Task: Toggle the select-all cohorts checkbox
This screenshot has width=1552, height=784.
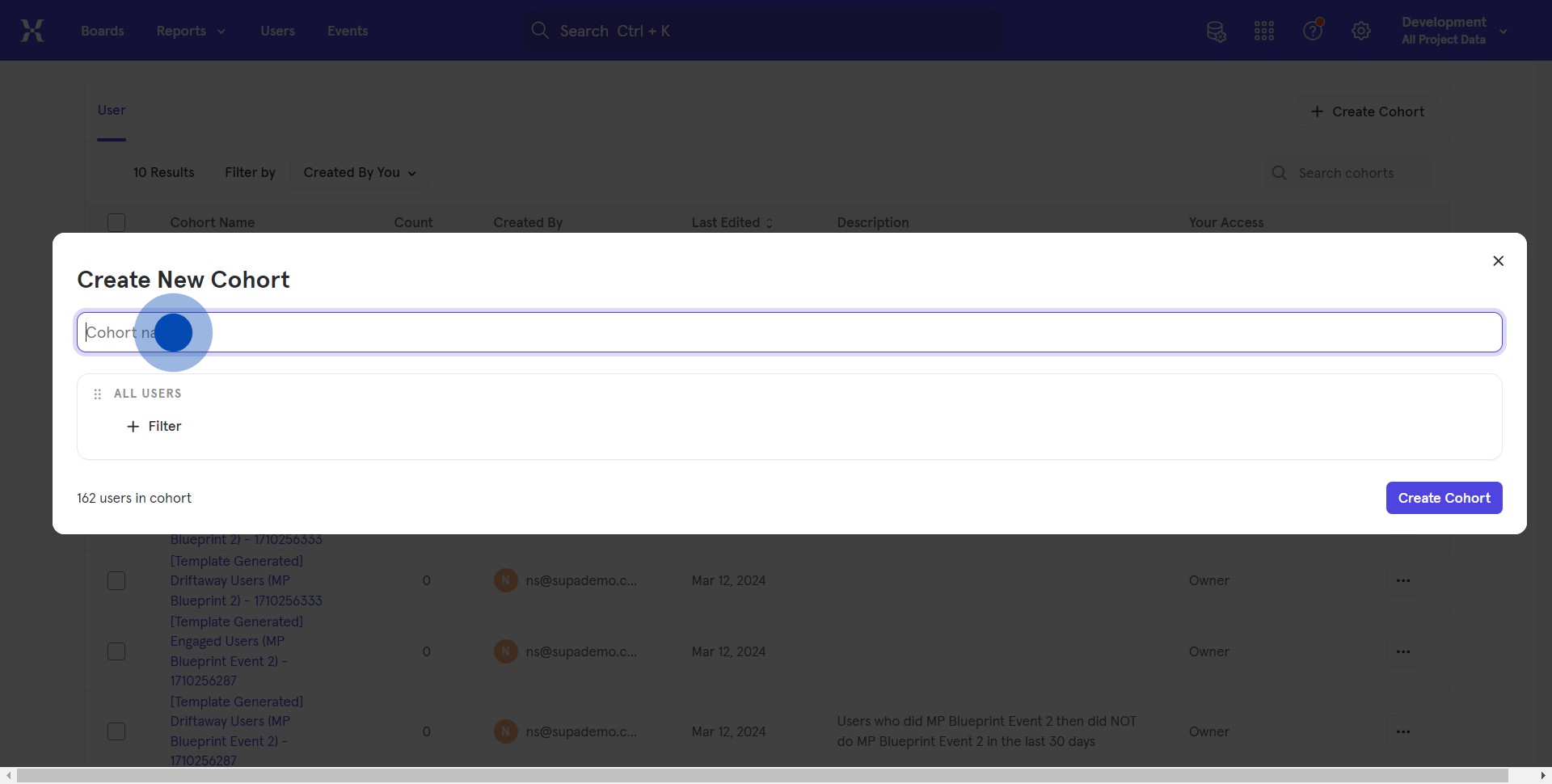Action: point(116,222)
